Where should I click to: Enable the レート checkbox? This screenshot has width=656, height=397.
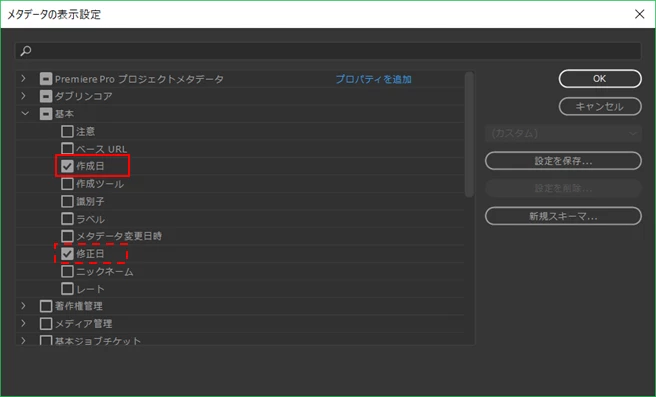[67, 289]
